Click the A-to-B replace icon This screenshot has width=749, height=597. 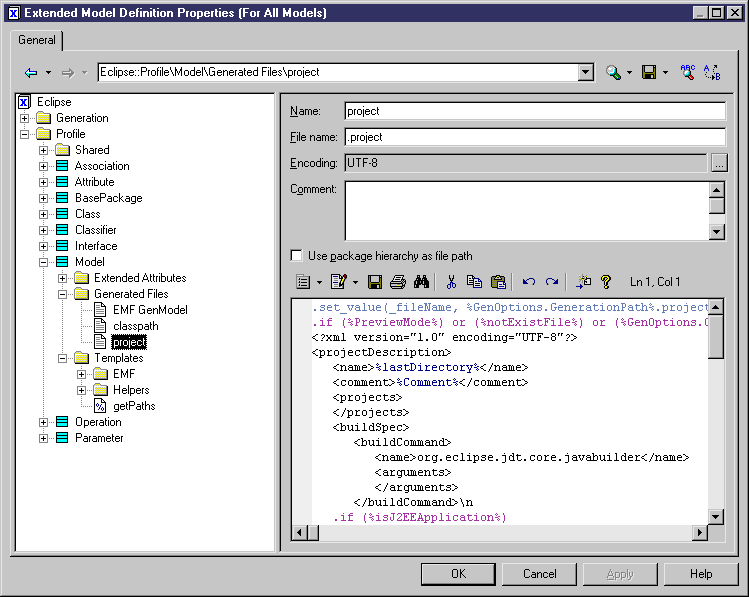[712, 72]
